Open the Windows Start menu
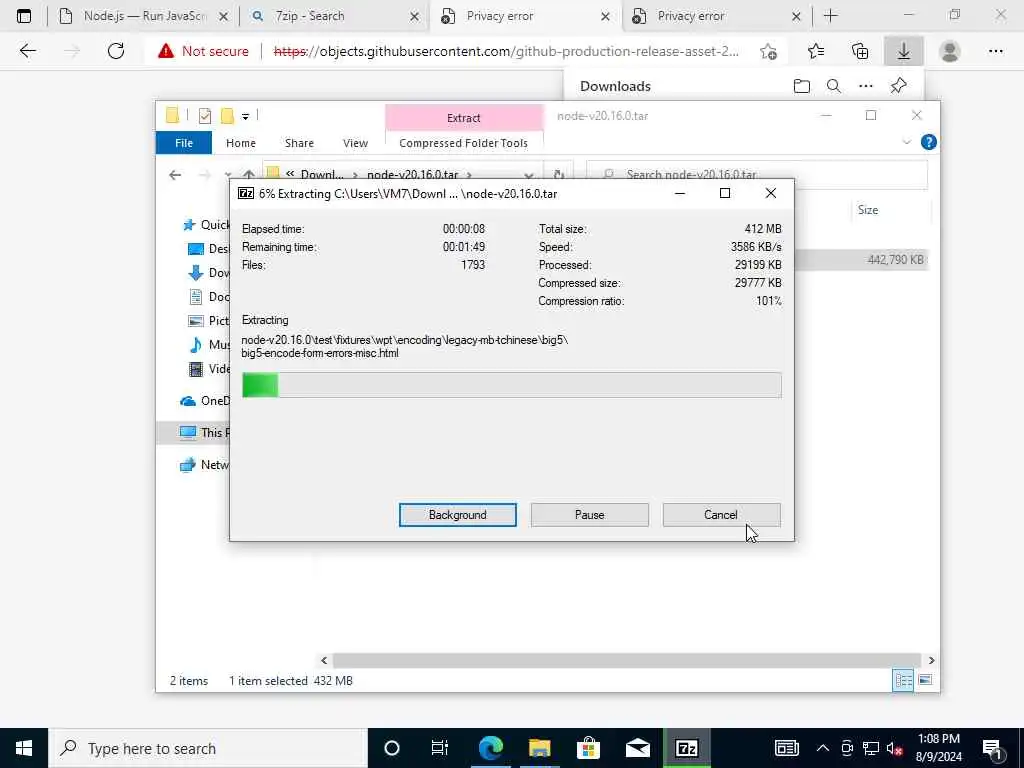1024x768 pixels. 24,748
